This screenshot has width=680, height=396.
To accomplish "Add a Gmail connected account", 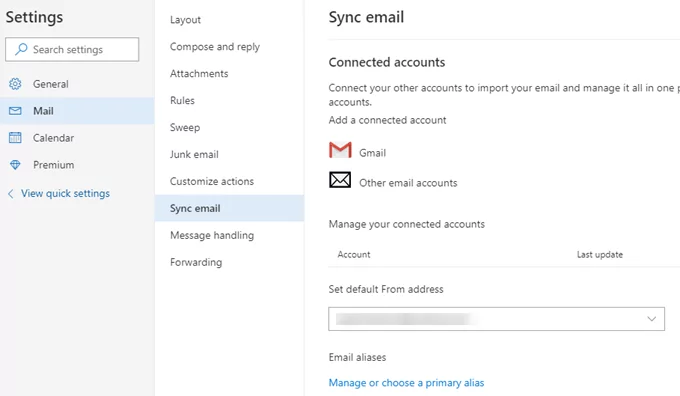I will [372, 153].
